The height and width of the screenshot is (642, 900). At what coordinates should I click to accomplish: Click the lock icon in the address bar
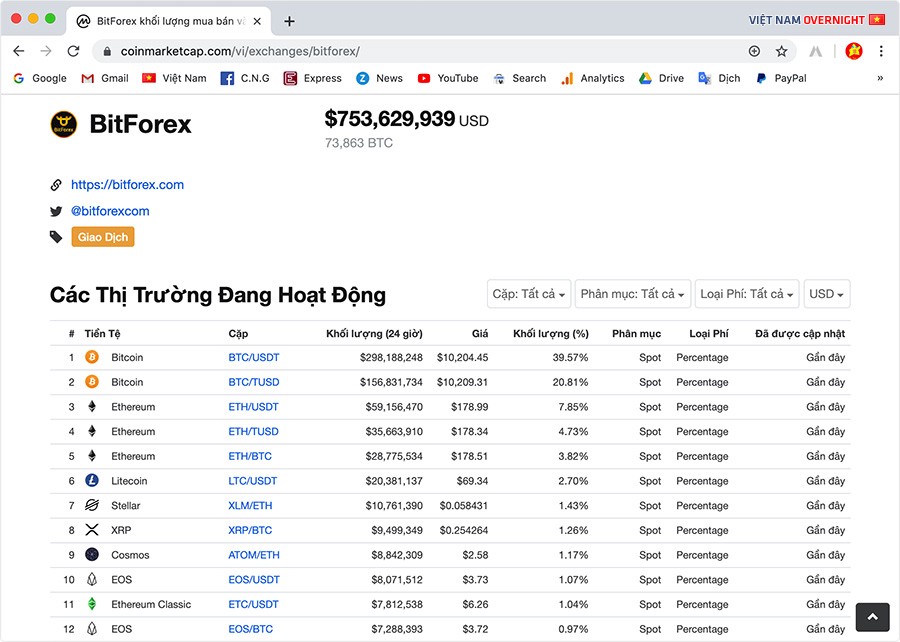tap(107, 52)
